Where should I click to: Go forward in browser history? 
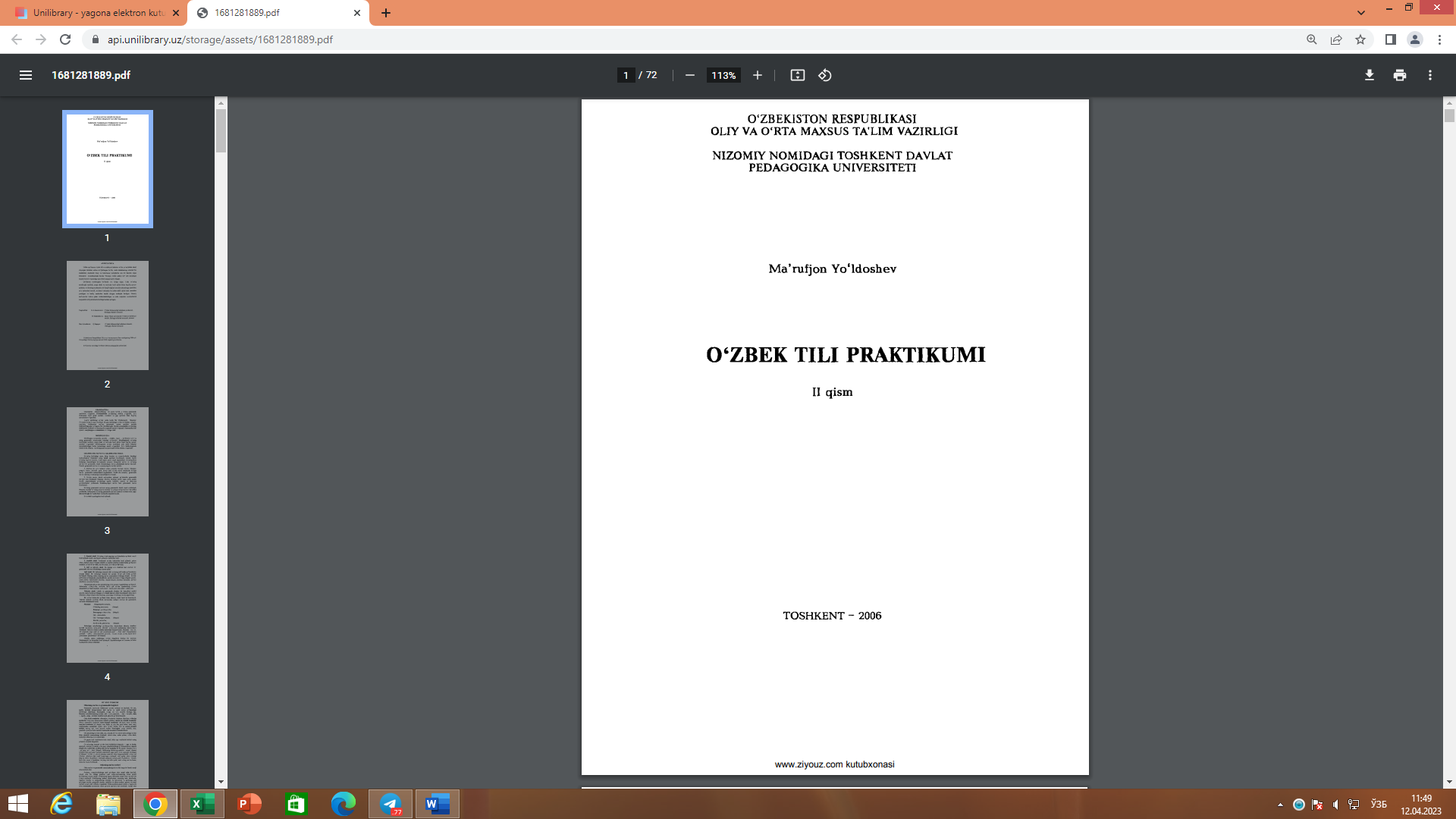(41, 39)
